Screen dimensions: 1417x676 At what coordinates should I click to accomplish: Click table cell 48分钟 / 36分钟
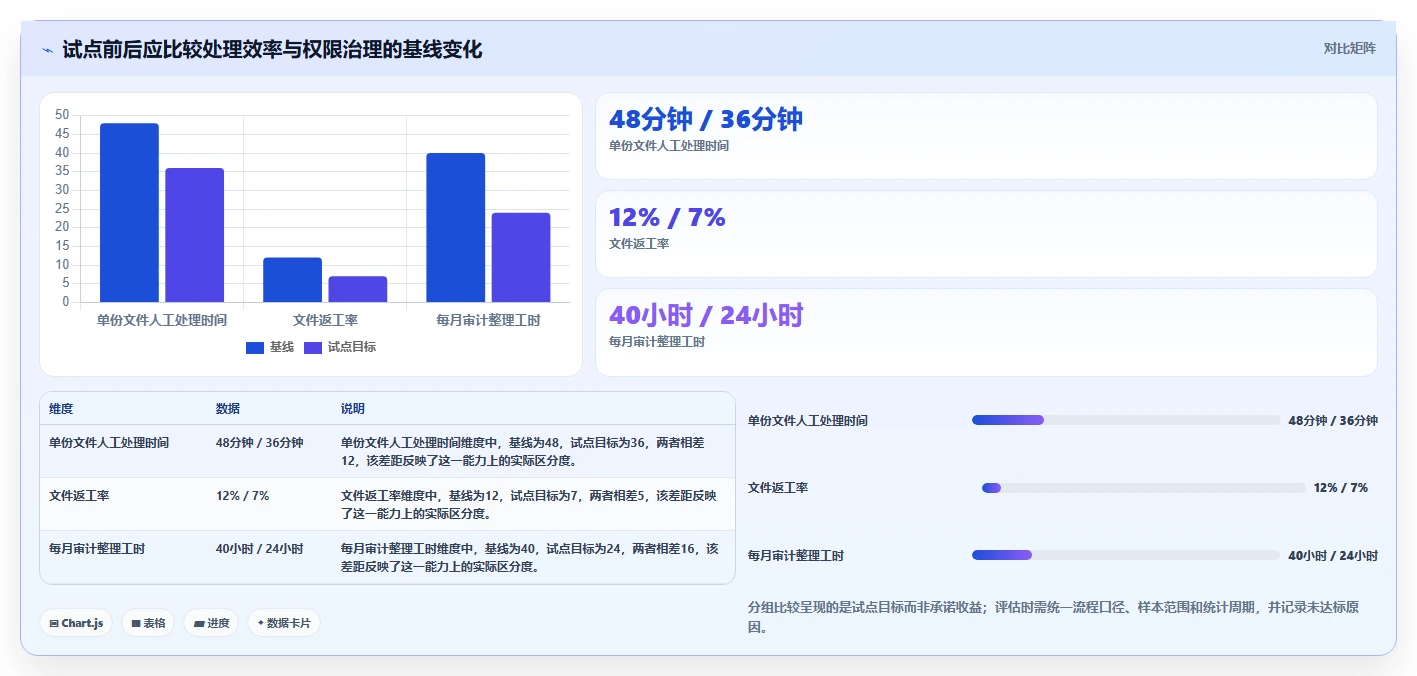[259, 442]
